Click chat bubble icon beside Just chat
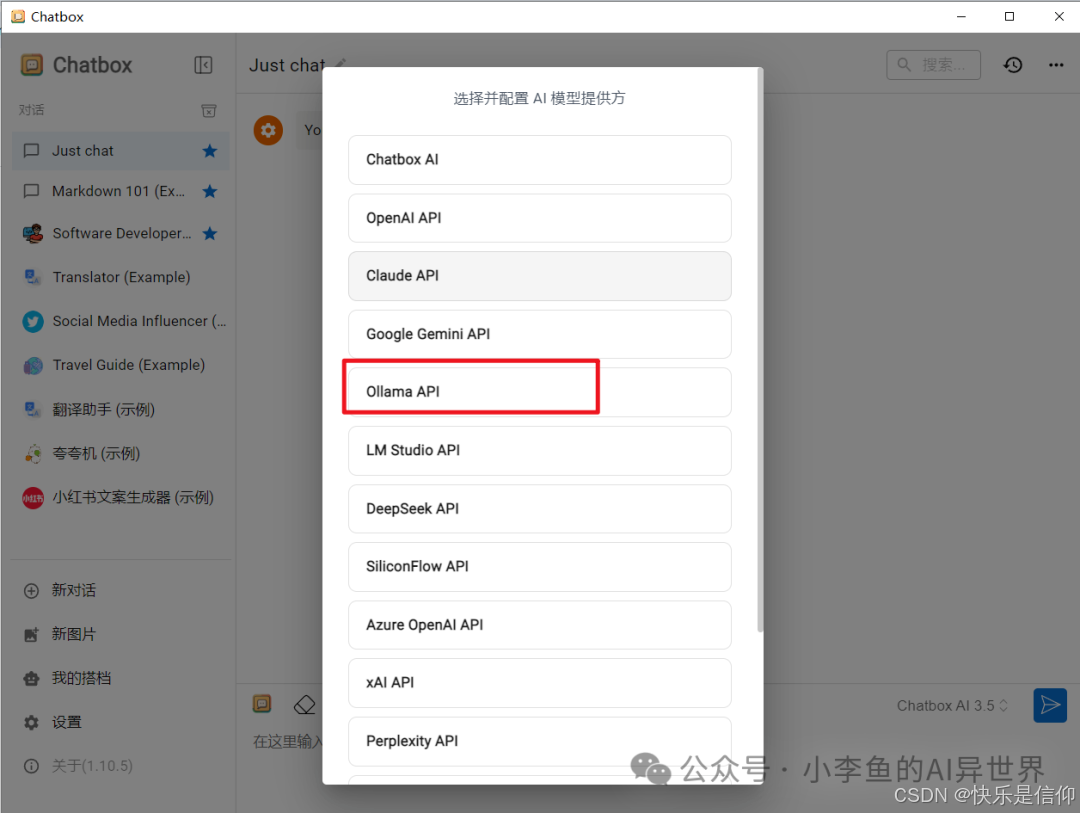The image size is (1080, 813). click(32, 151)
